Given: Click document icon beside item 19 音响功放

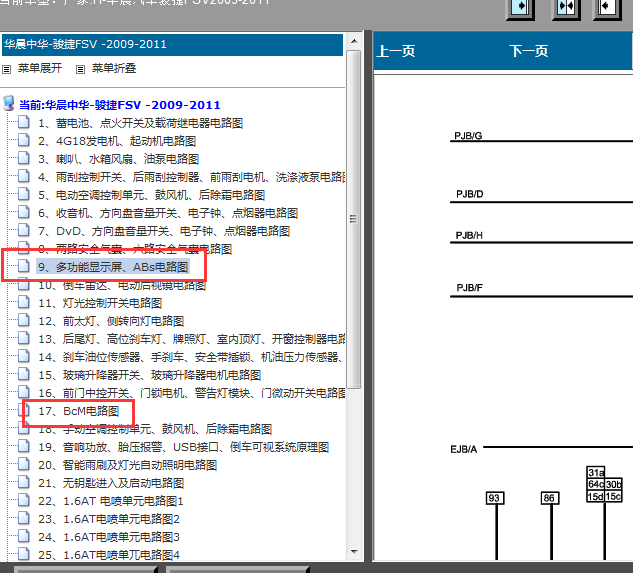Looking at the screenshot, I should (x=24, y=445).
